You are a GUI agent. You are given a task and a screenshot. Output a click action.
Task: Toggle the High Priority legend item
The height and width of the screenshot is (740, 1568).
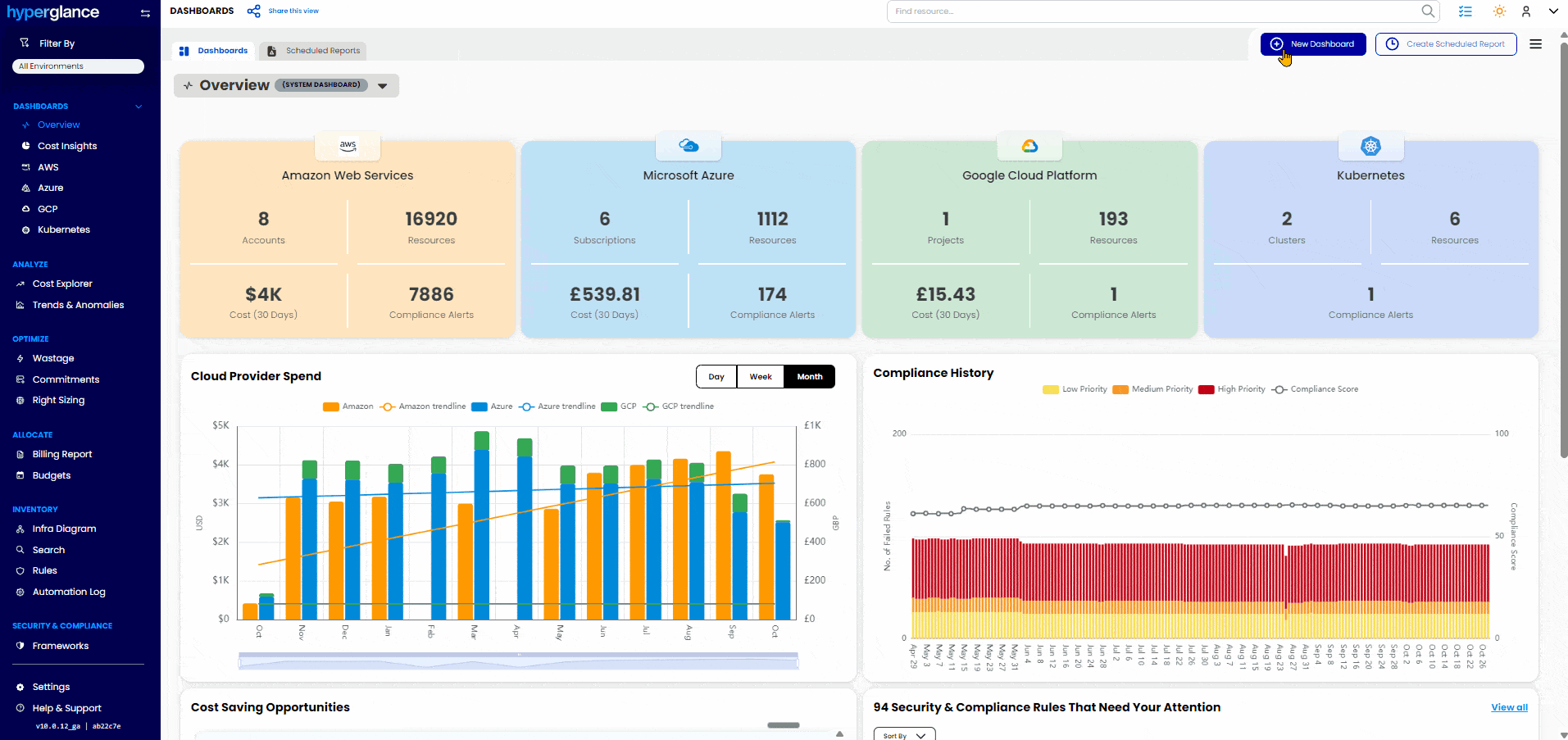coord(1232,389)
